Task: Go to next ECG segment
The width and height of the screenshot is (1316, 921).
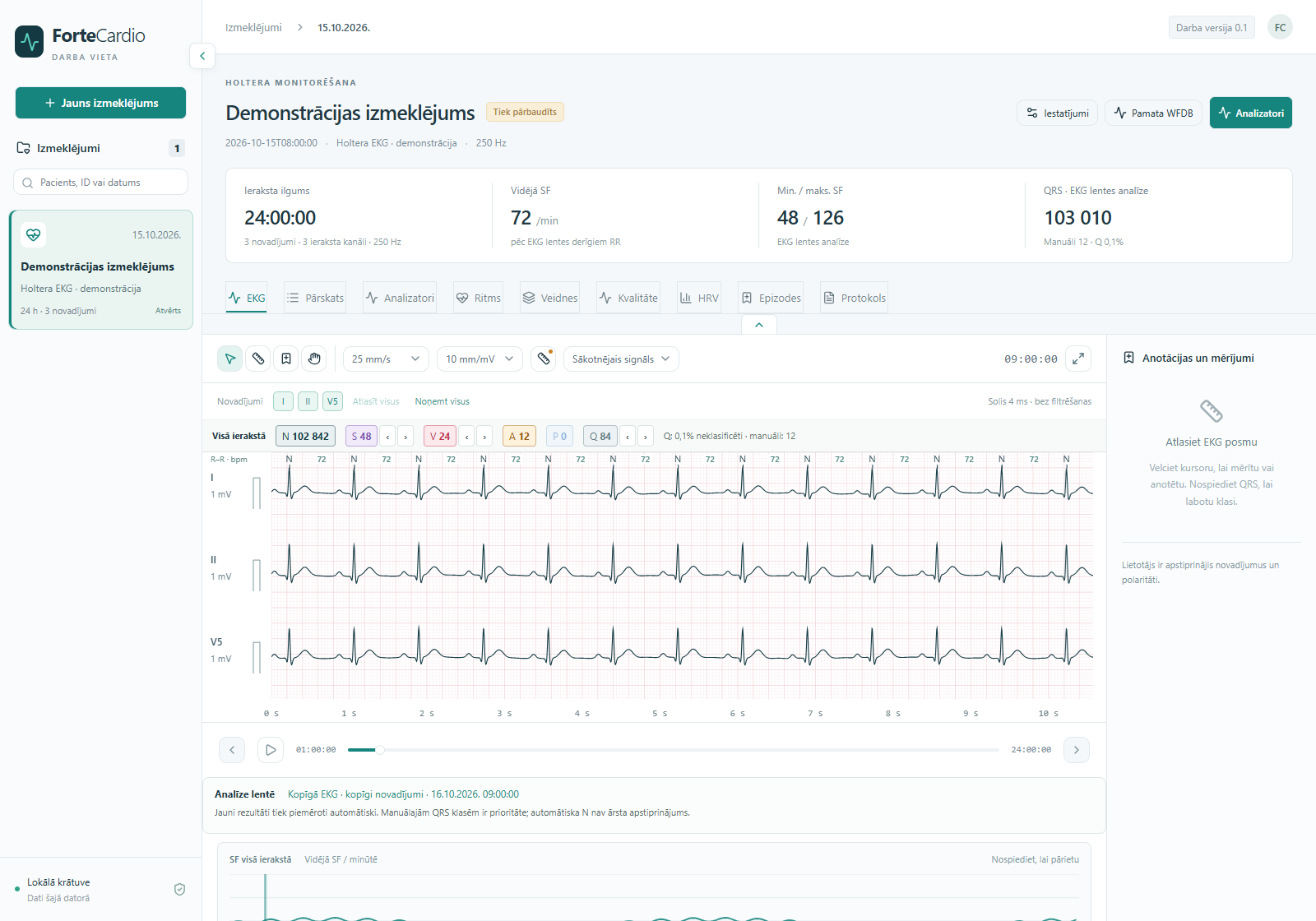Action: click(1077, 750)
